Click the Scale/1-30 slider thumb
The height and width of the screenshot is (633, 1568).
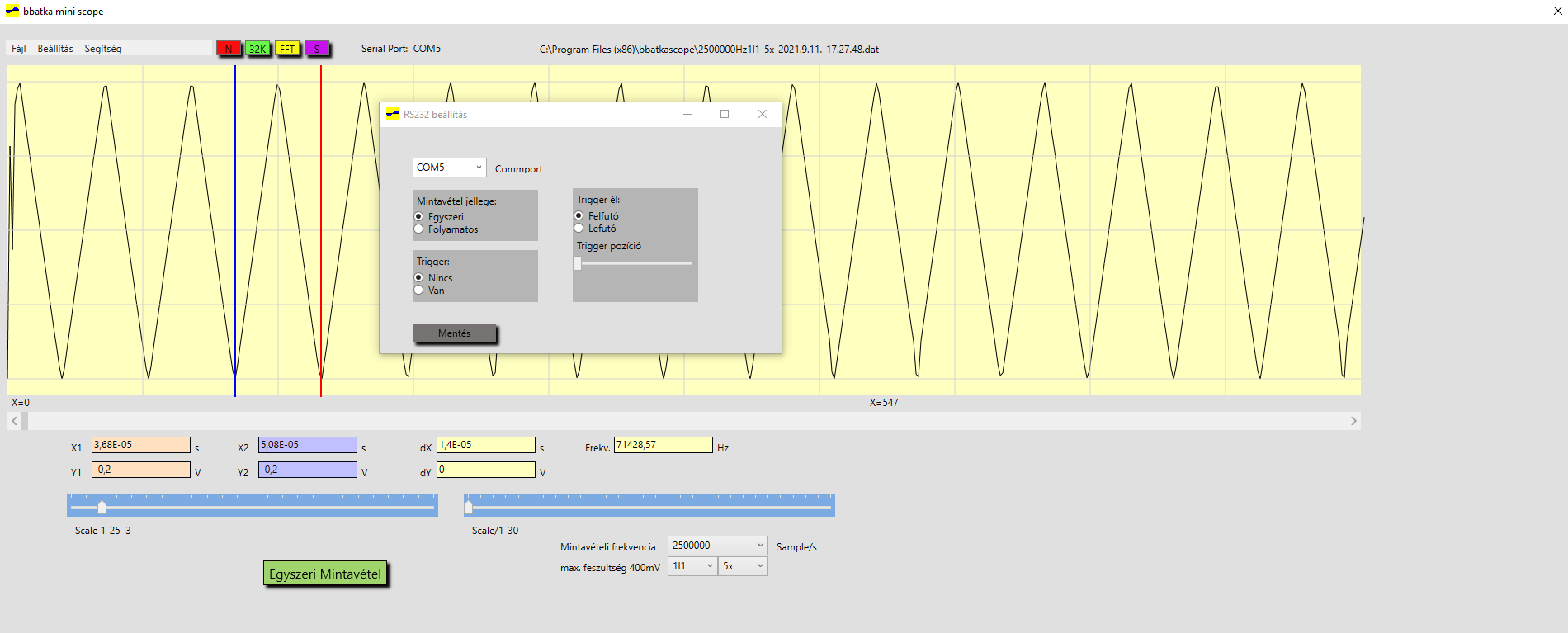pyautogui.click(x=469, y=506)
